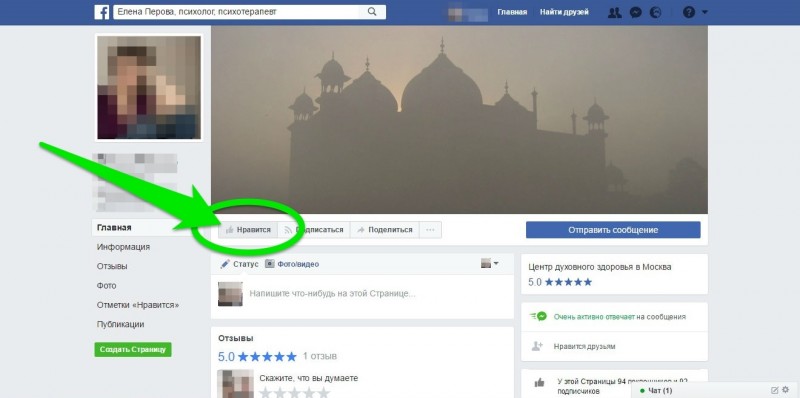Click the 5.0 rating in Отзывы section
The image size is (800, 398).
[x=257, y=356]
